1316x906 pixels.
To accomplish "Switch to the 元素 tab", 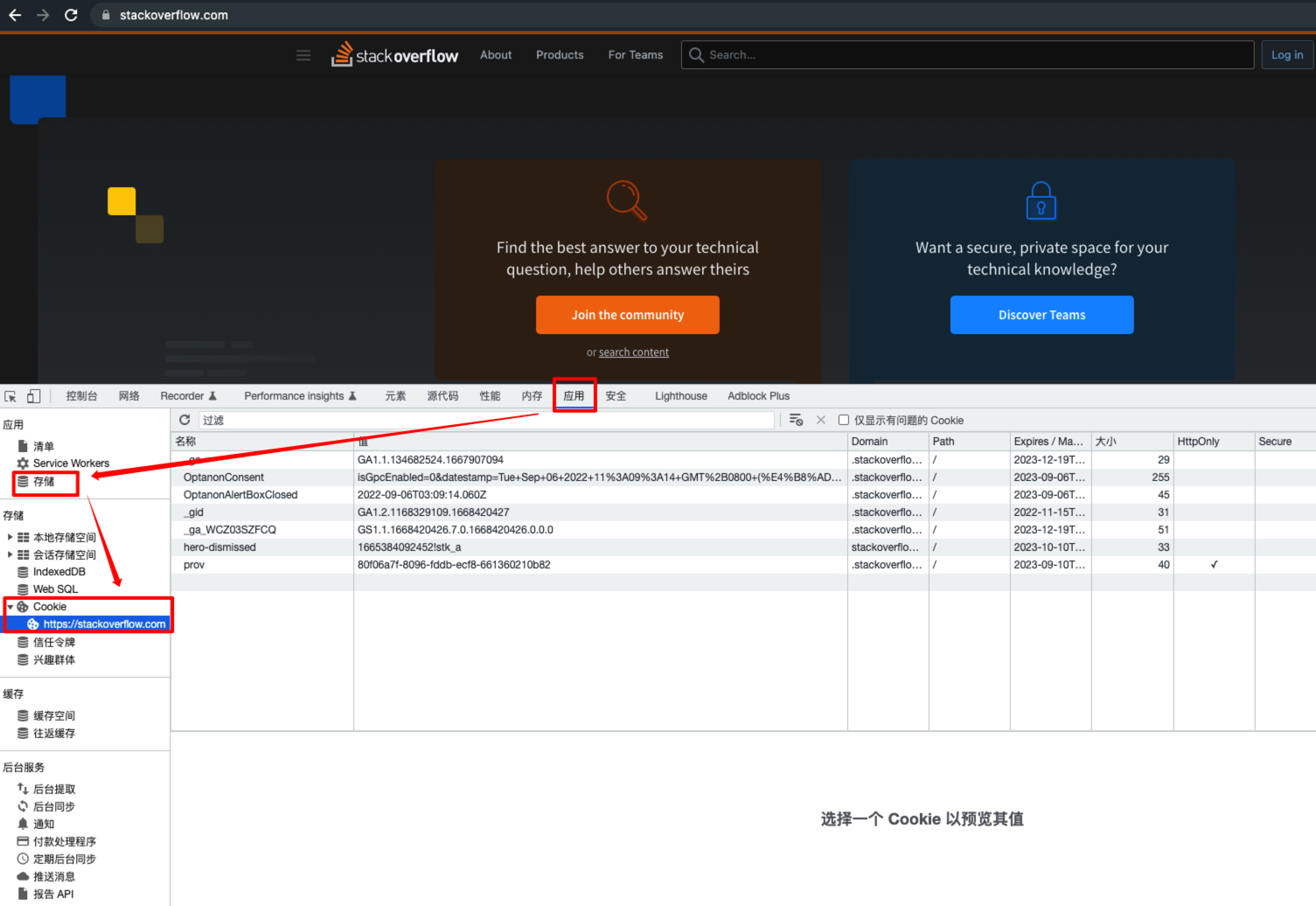I will tap(395, 396).
